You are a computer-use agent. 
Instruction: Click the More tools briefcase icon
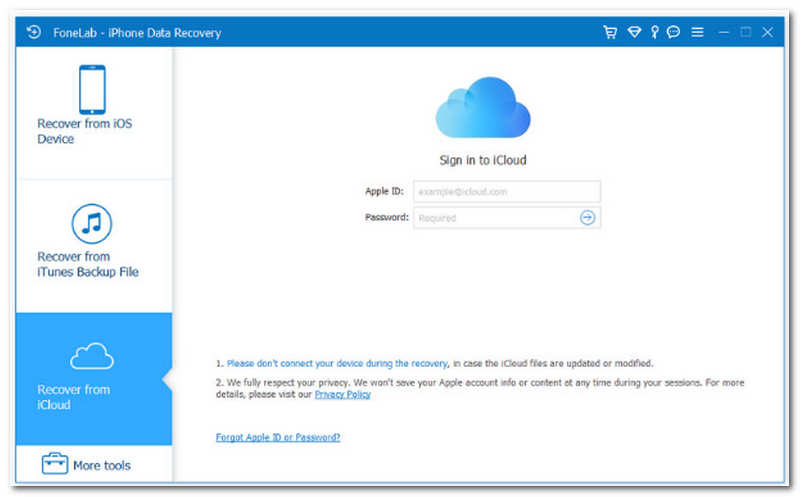(x=55, y=464)
